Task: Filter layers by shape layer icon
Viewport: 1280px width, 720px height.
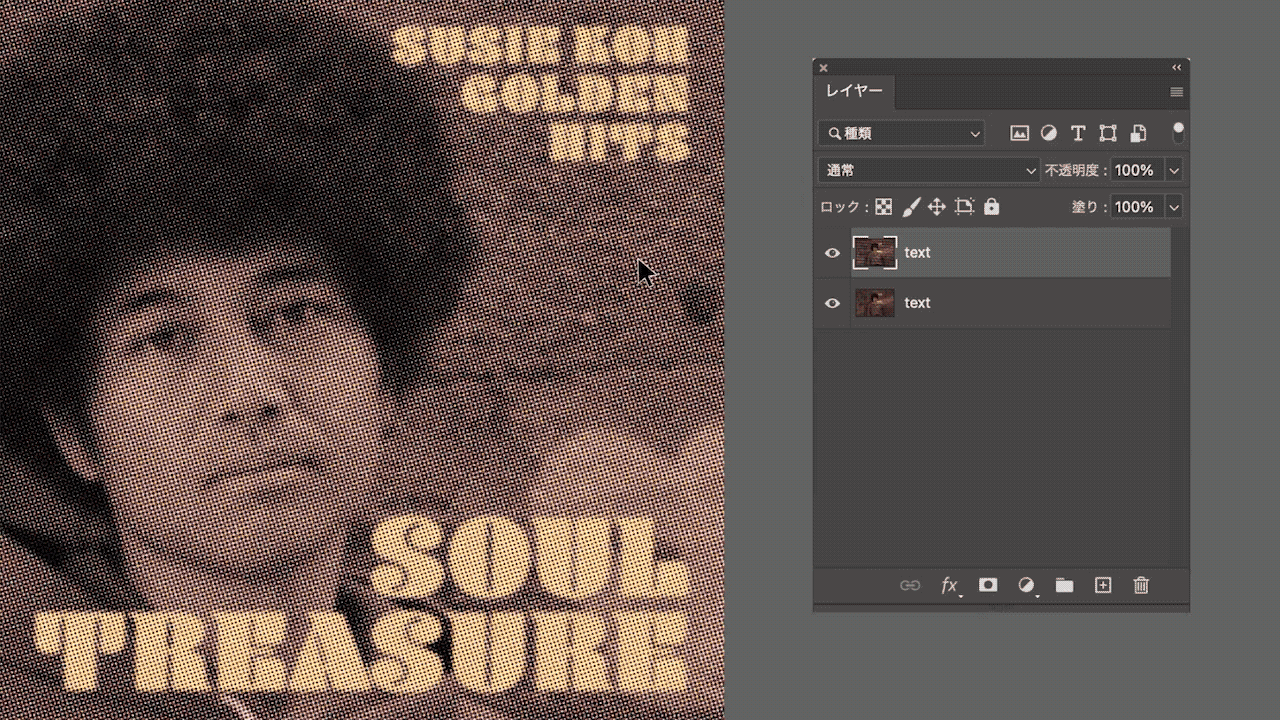Action: (x=1108, y=133)
